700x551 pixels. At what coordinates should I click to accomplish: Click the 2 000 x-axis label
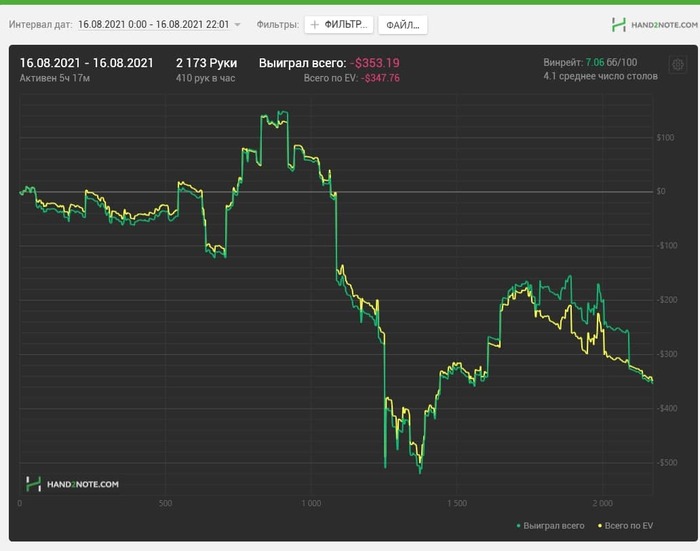click(603, 504)
